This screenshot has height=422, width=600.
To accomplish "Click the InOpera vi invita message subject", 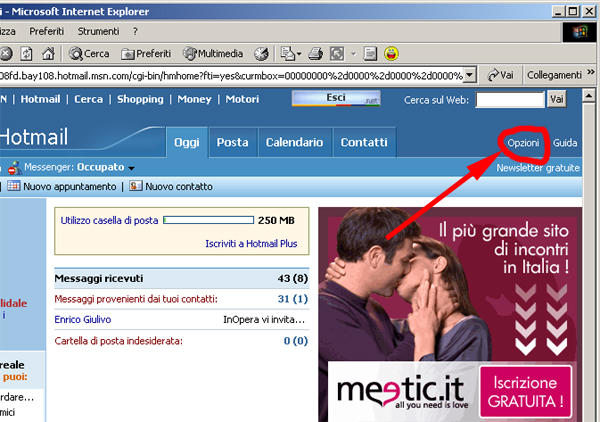I will [264, 319].
